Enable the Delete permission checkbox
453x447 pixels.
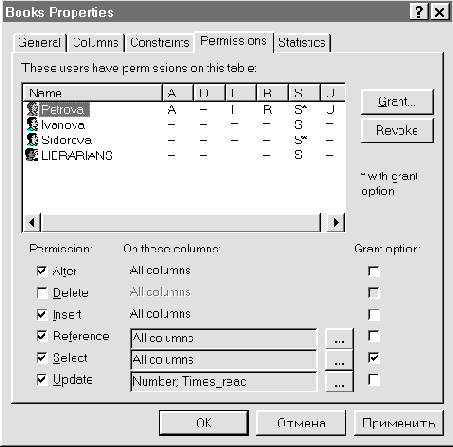coord(42,293)
